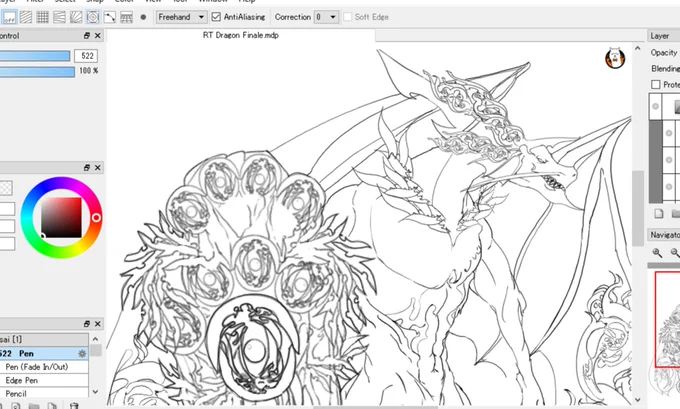The width and height of the screenshot is (680, 409).
Task: Select the concentric circle snap guide
Action: coord(93,17)
